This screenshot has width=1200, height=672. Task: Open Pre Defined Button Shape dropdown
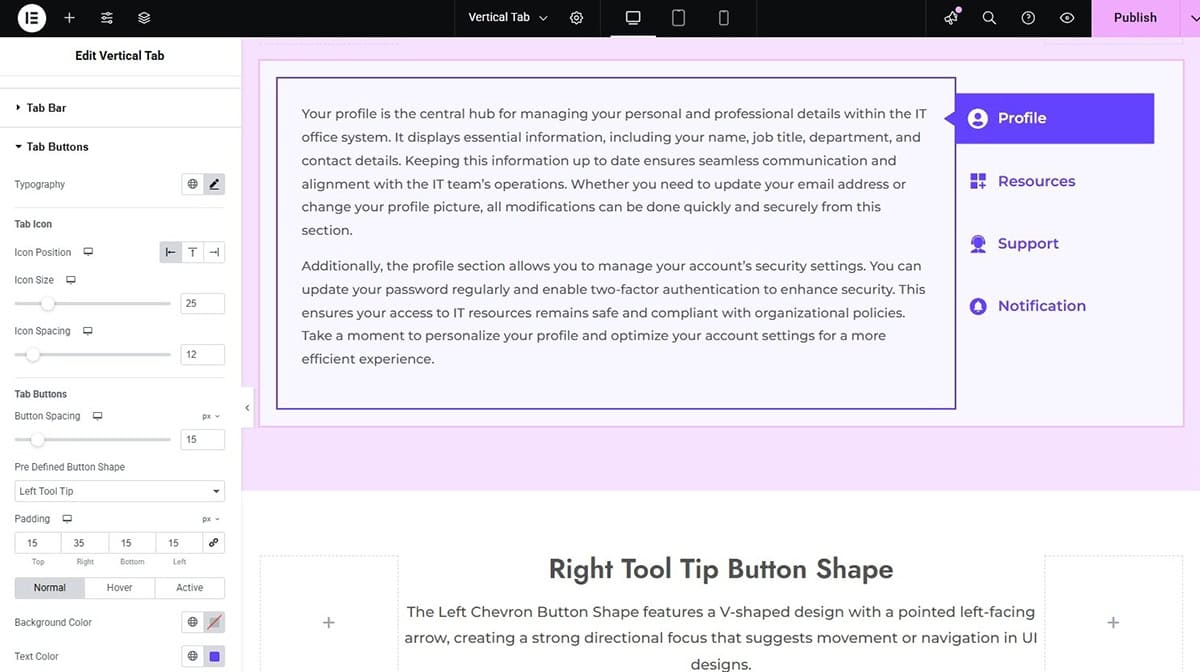click(120, 491)
